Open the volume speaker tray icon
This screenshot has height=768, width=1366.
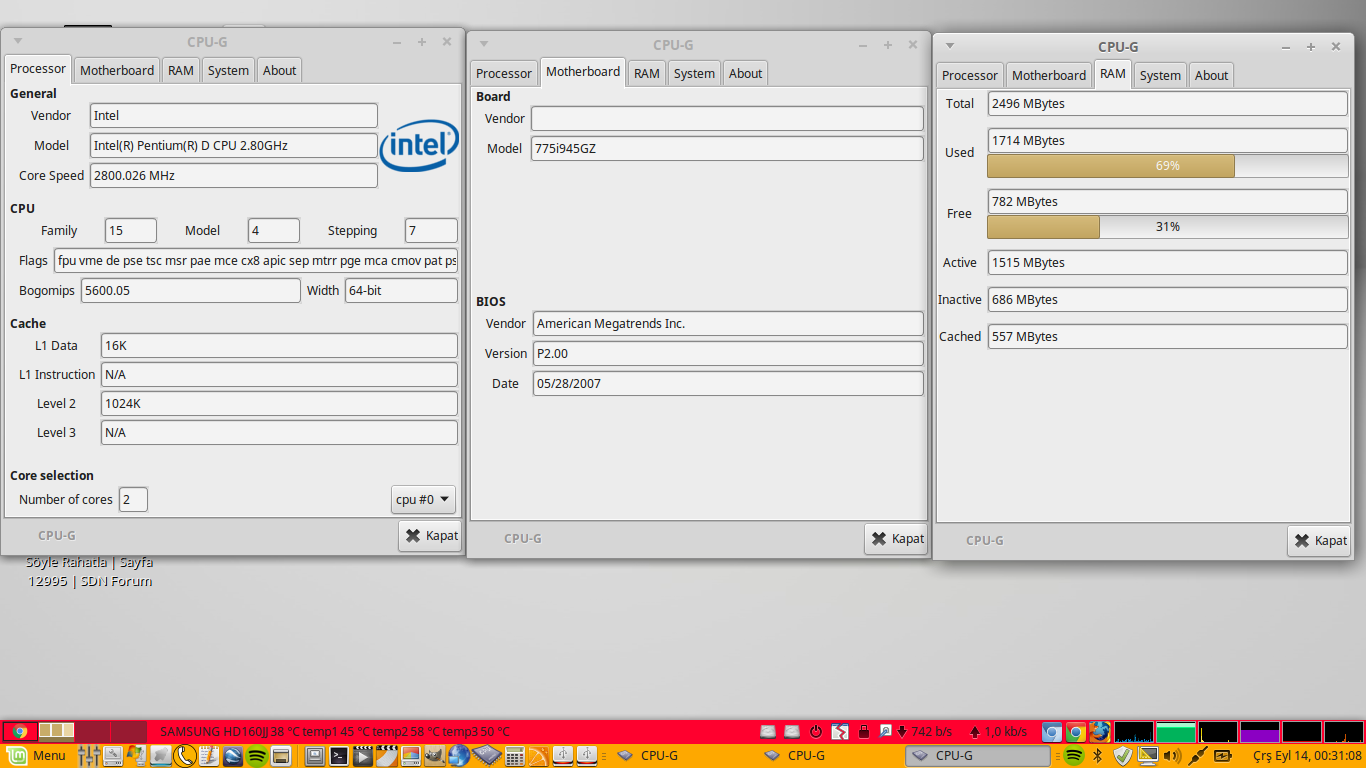pyautogui.click(x=1172, y=755)
